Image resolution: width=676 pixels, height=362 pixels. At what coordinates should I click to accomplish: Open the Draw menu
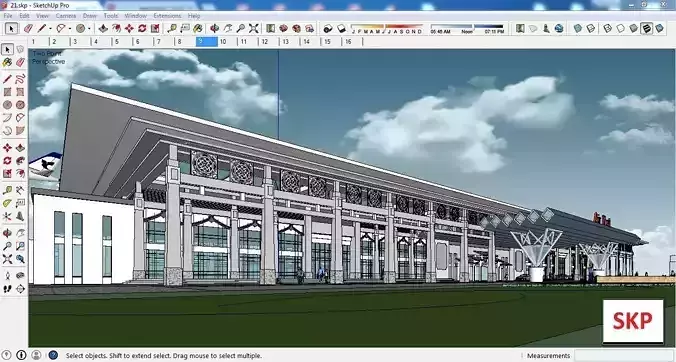[90, 16]
